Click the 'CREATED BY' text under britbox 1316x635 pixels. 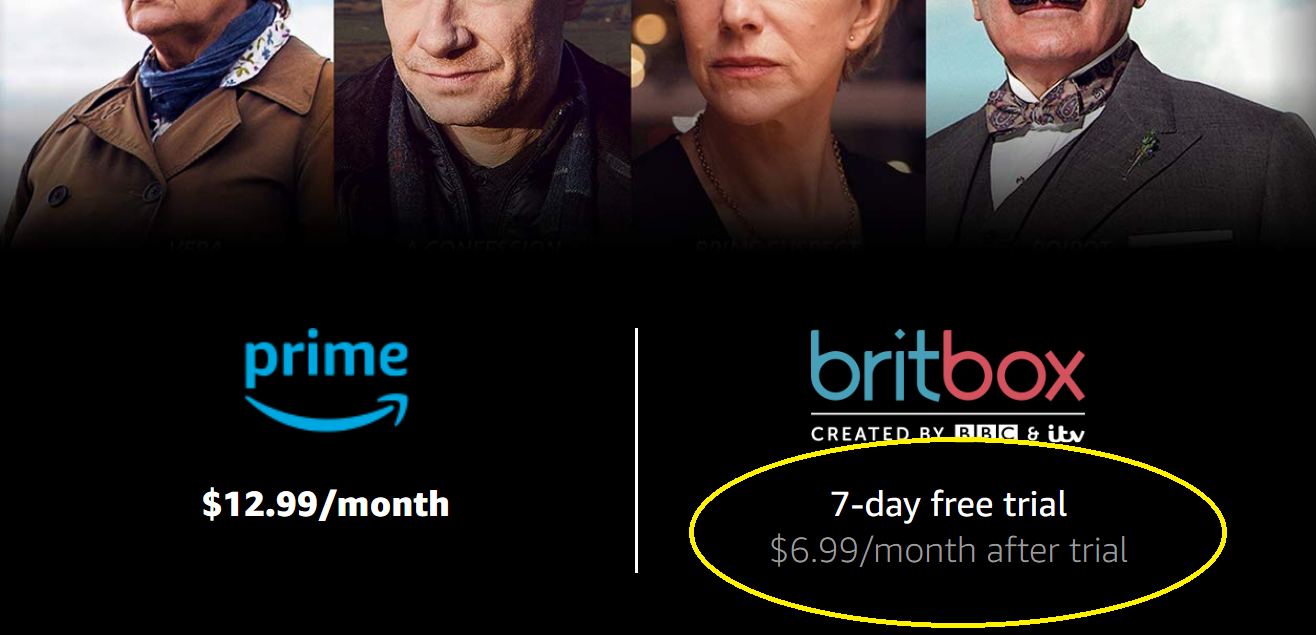point(879,434)
